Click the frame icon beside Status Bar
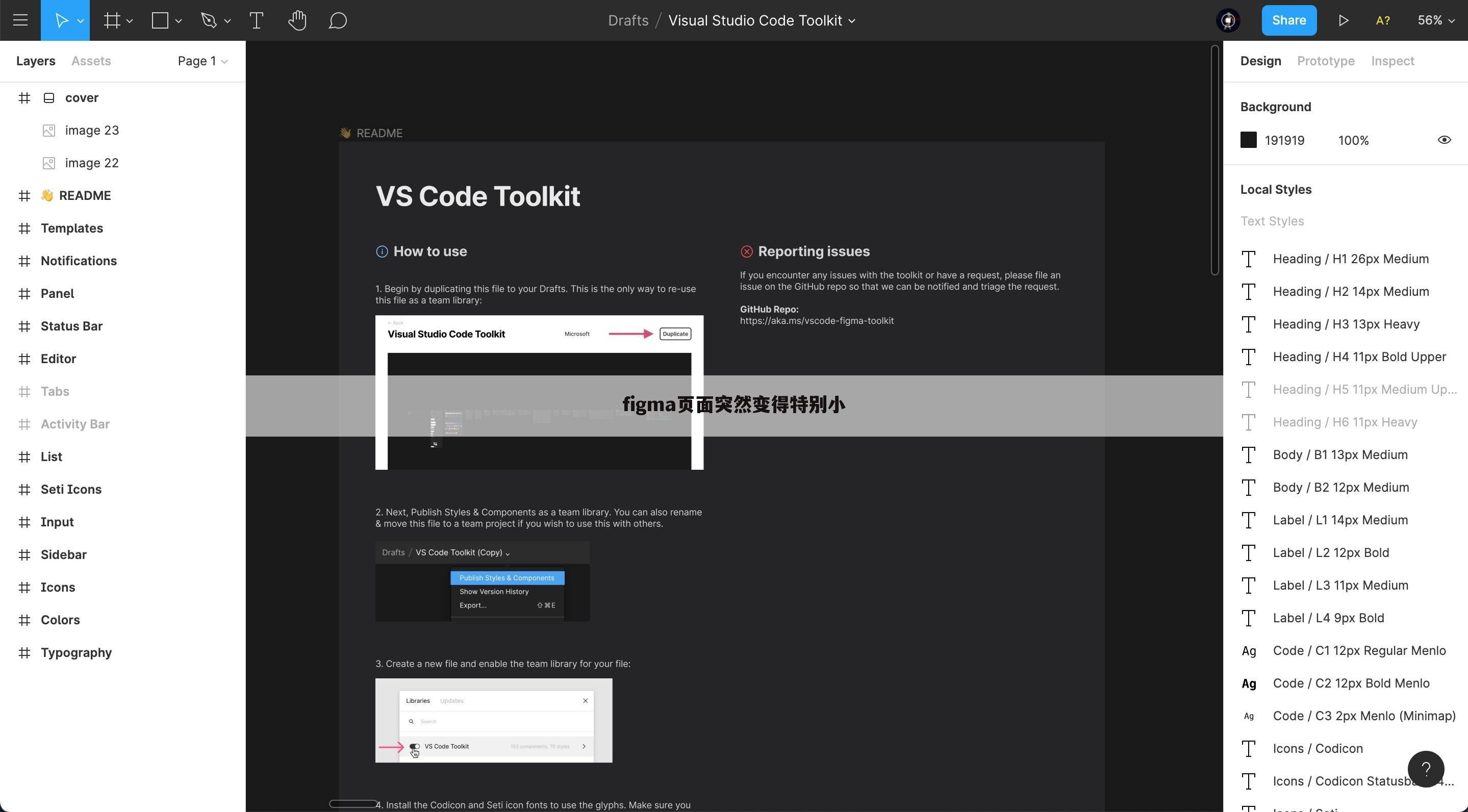This screenshot has width=1468, height=812. [24, 326]
